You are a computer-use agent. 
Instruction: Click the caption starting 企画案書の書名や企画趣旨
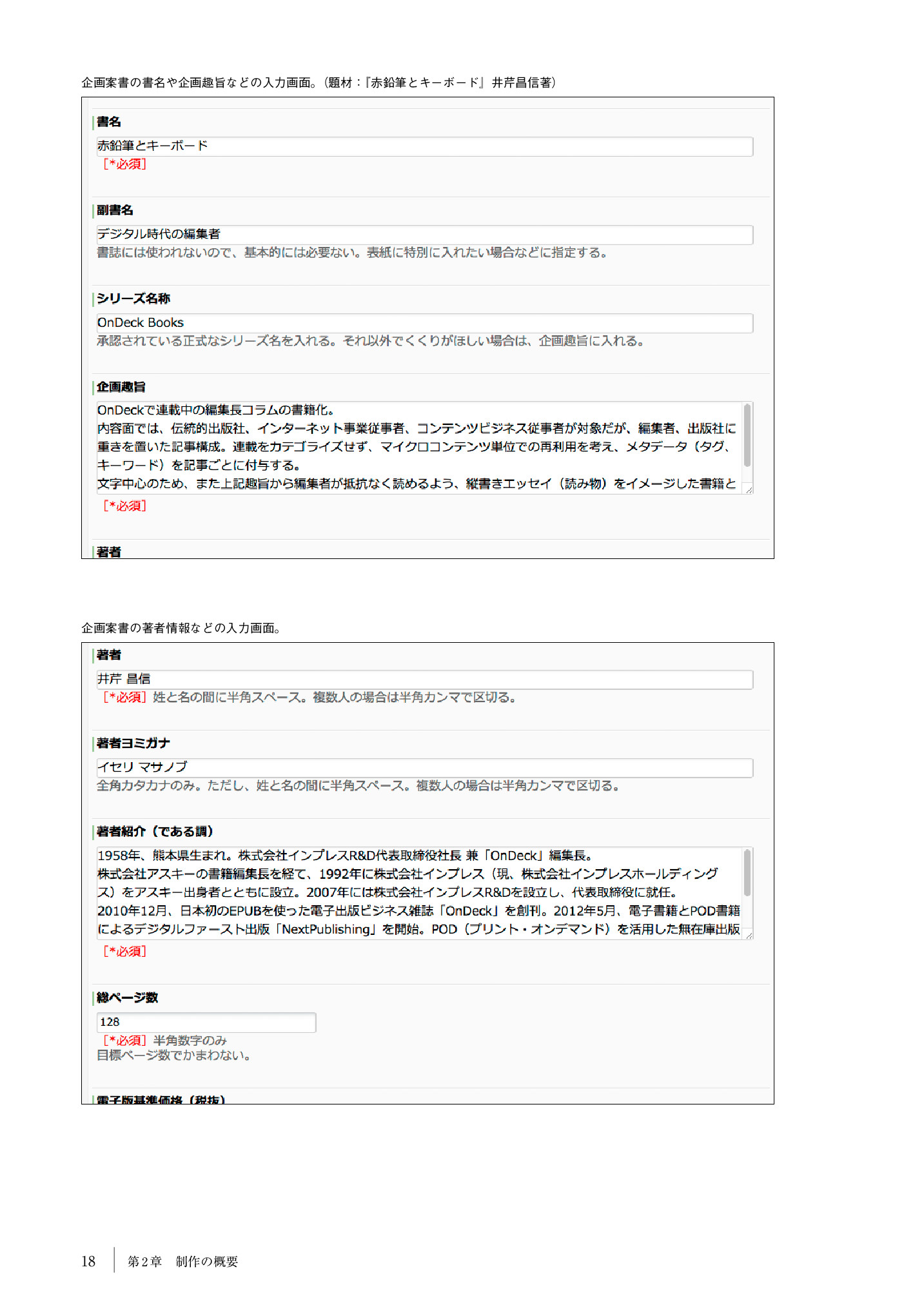coord(319,83)
